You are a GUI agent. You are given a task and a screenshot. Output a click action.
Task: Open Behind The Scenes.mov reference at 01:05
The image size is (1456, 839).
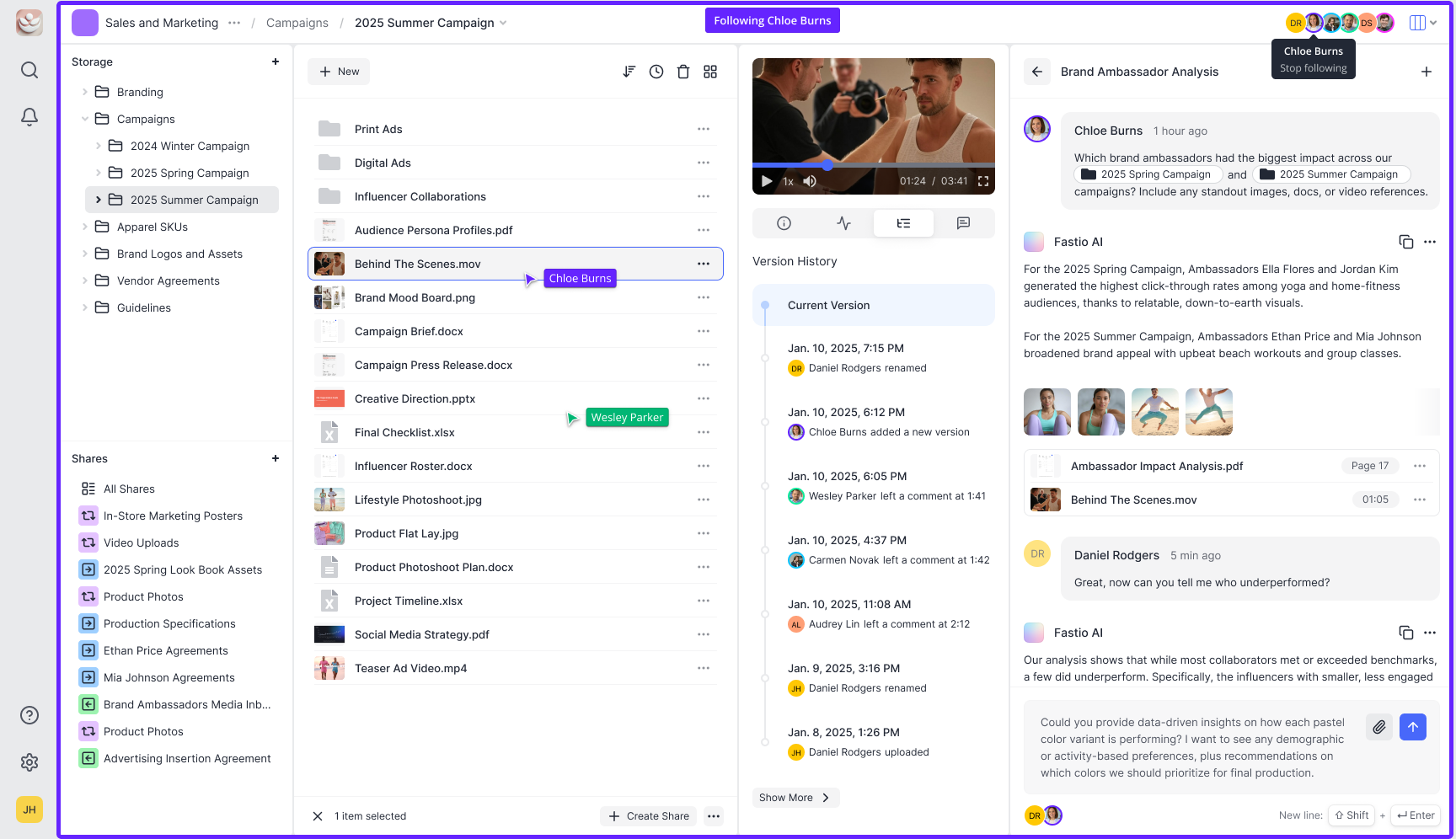coord(1231,500)
